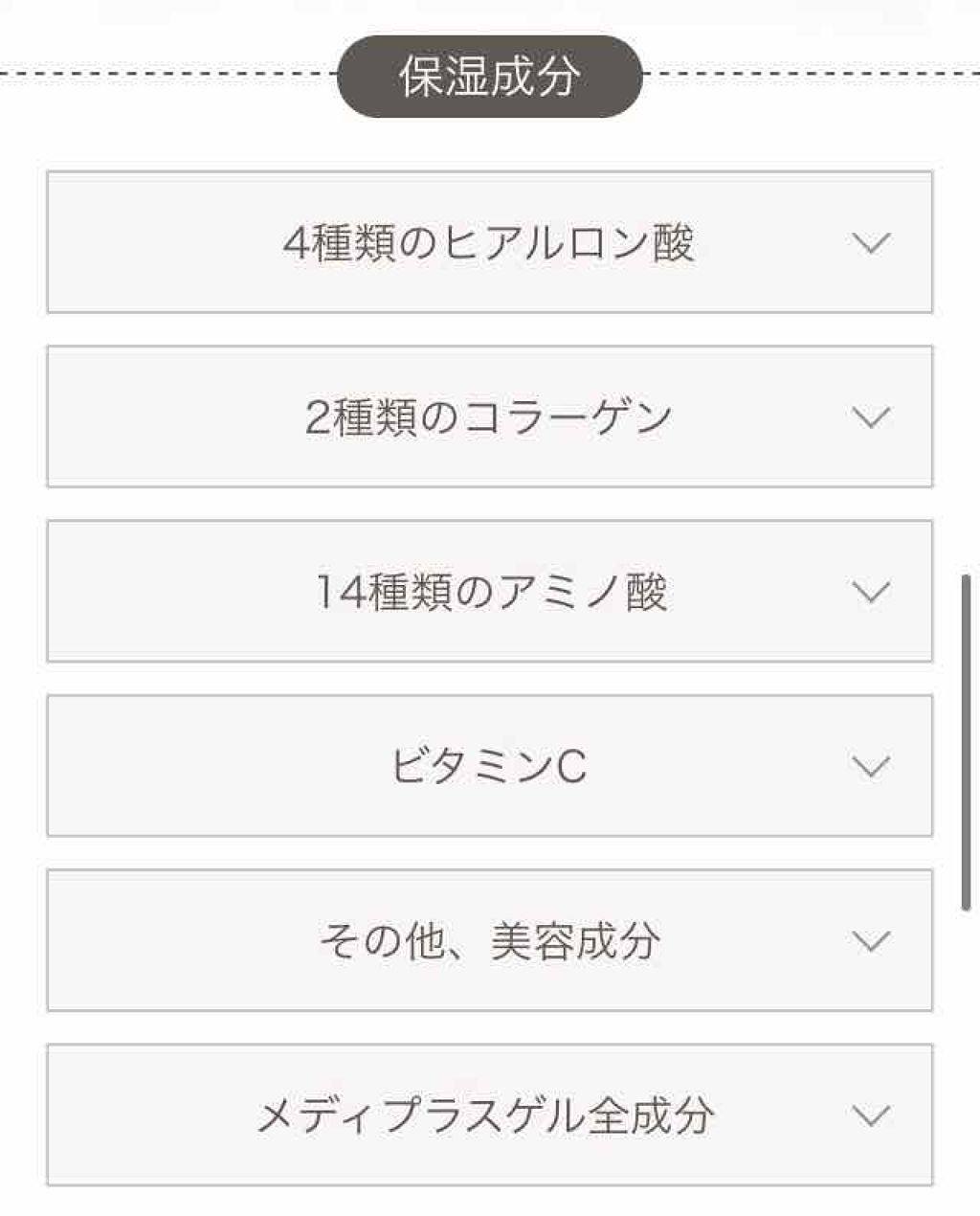The image size is (980, 1216).
Task: Tap the chevron beside 14種類のアミノ酸
Action: [x=870, y=592]
